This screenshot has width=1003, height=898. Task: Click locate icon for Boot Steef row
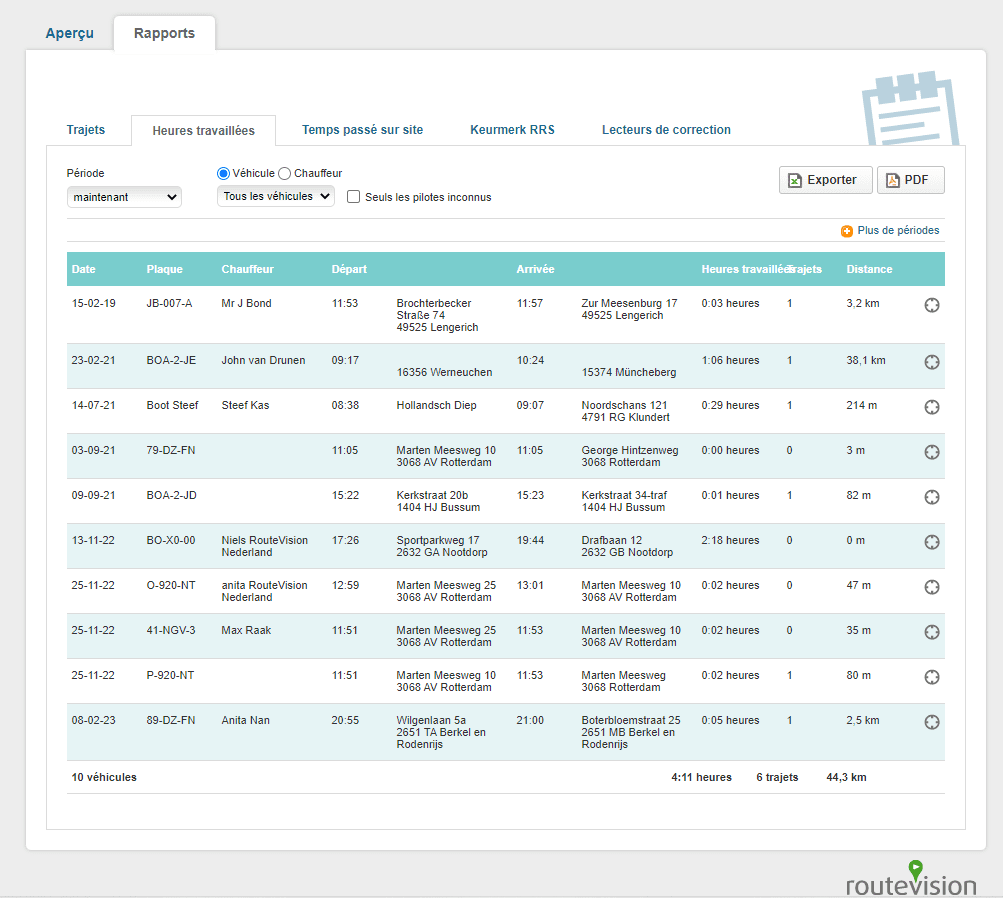click(x=931, y=407)
